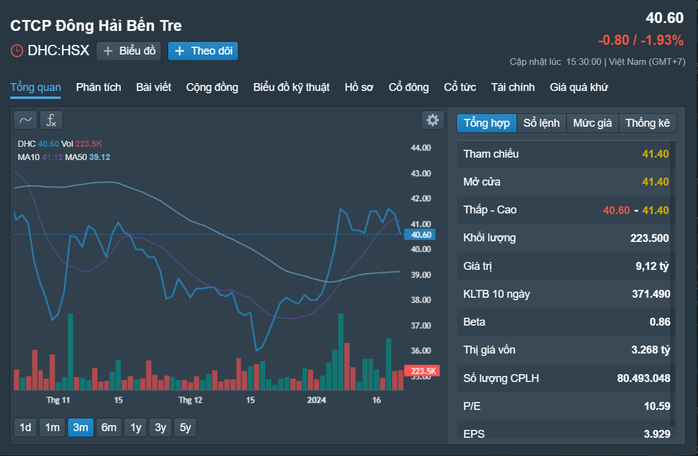Set chart range to 6m
This screenshot has height=456, width=698.
[109, 428]
